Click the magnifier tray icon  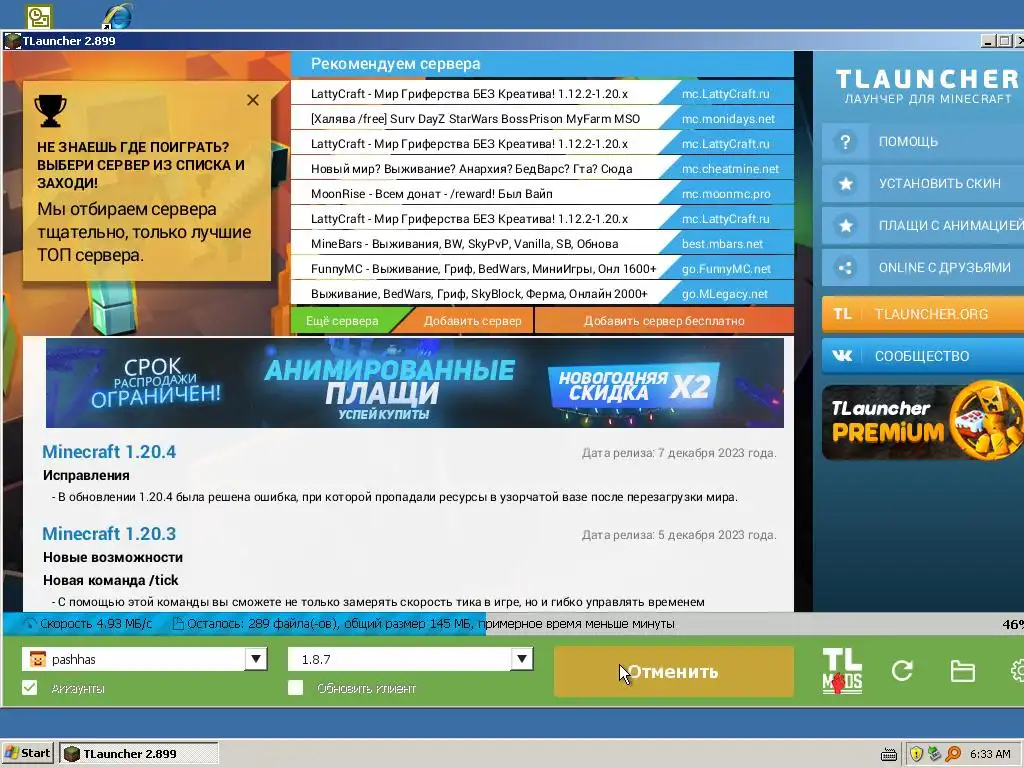pos(953,754)
